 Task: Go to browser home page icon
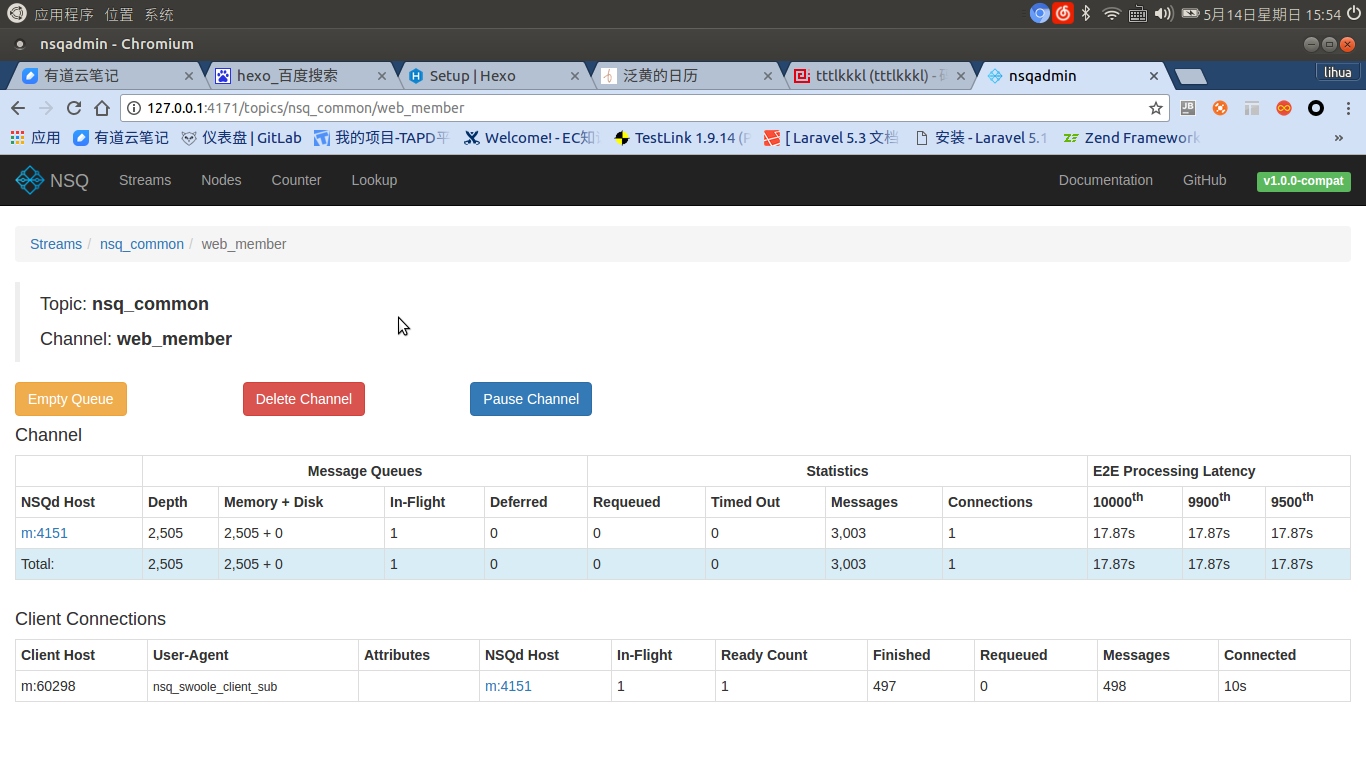[x=102, y=108]
